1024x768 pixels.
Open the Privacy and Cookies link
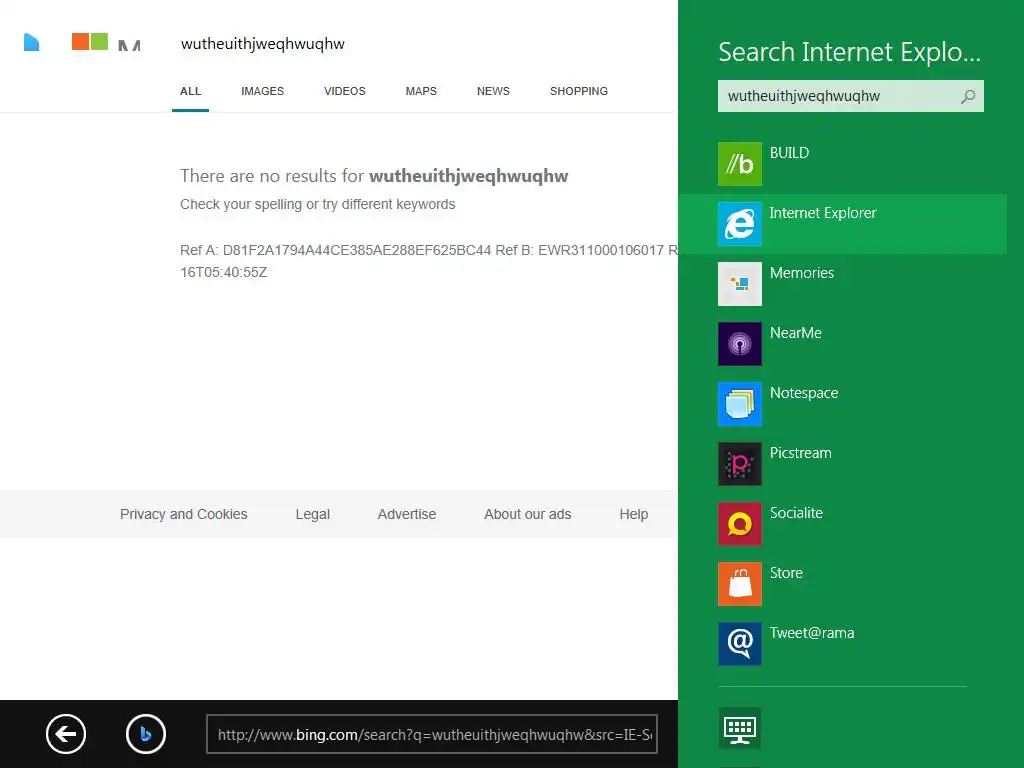point(184,515)
